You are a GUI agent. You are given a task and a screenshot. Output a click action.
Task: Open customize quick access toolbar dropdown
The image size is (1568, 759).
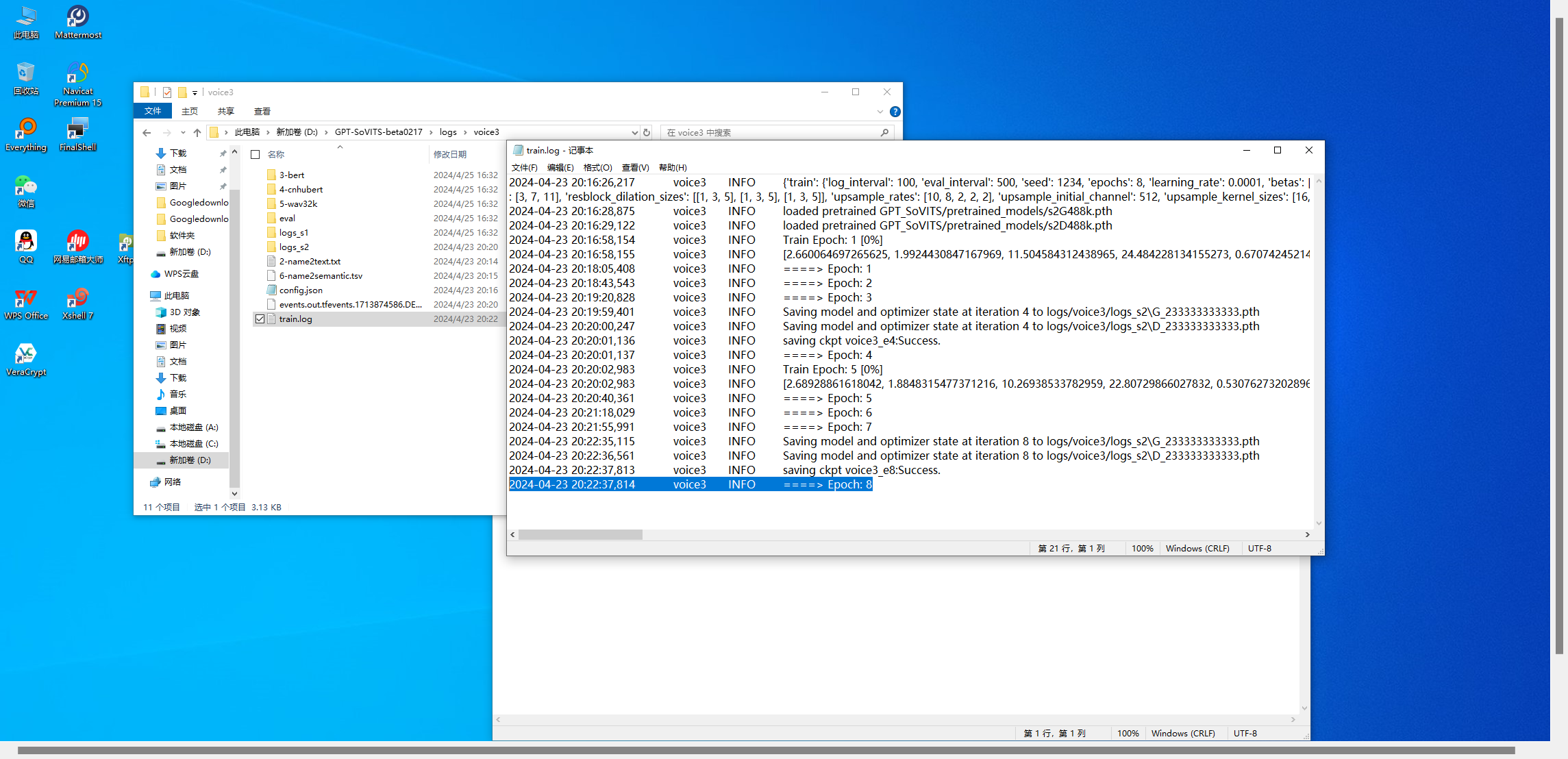pyautogui.click(x=195, y=92)
